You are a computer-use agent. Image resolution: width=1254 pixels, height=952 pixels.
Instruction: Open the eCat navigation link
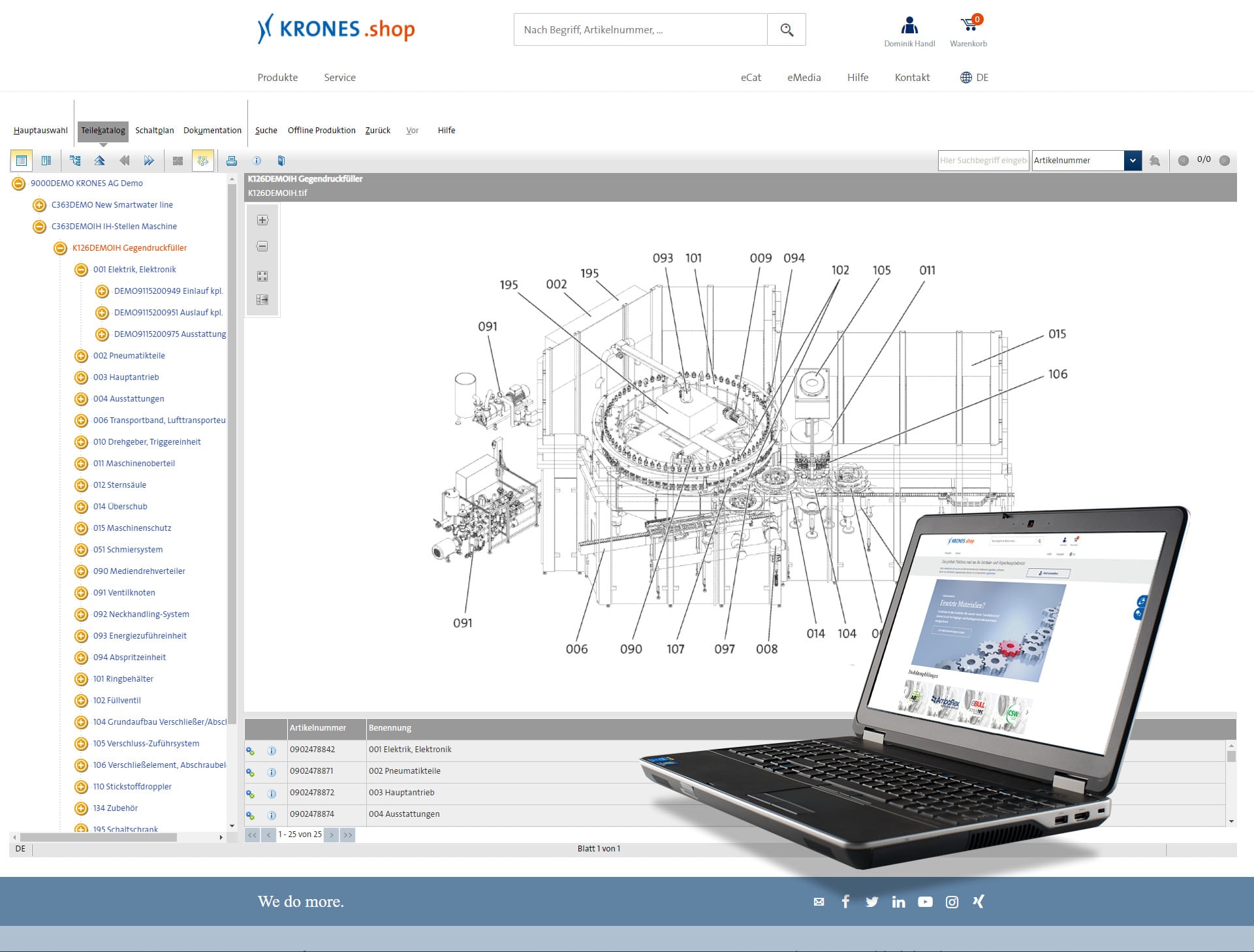(751, 77)
